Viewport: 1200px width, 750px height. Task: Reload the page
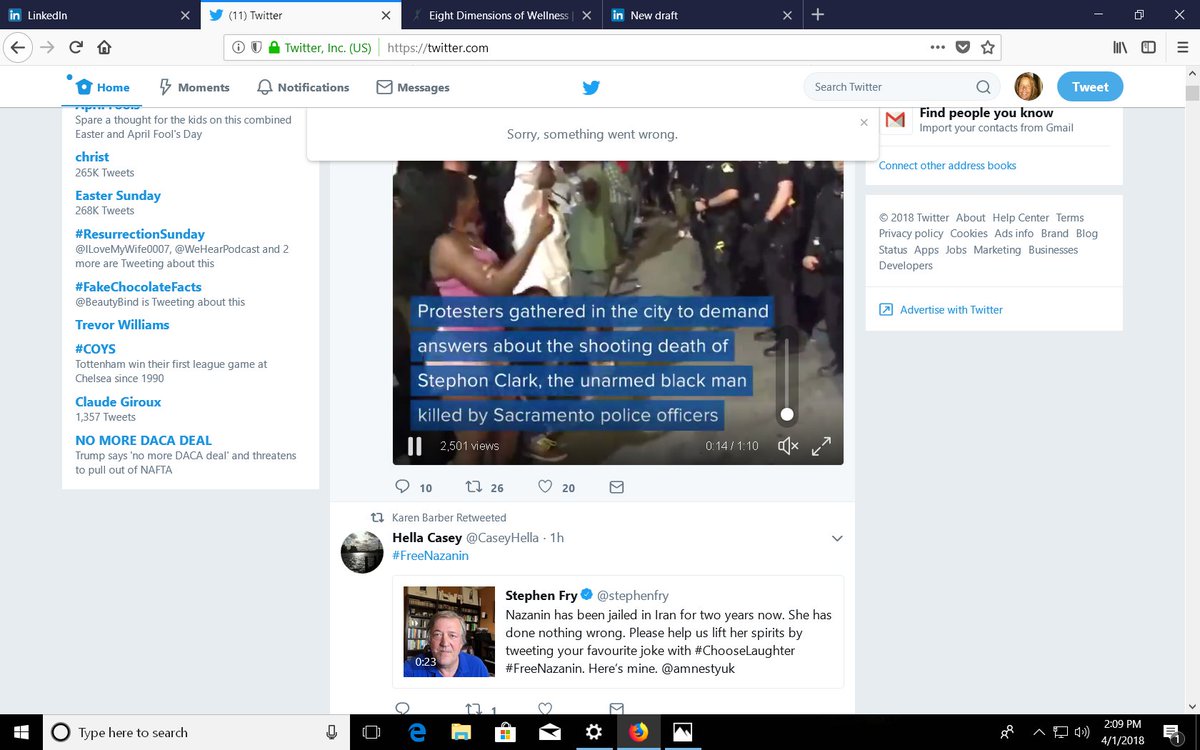point(76,47)
